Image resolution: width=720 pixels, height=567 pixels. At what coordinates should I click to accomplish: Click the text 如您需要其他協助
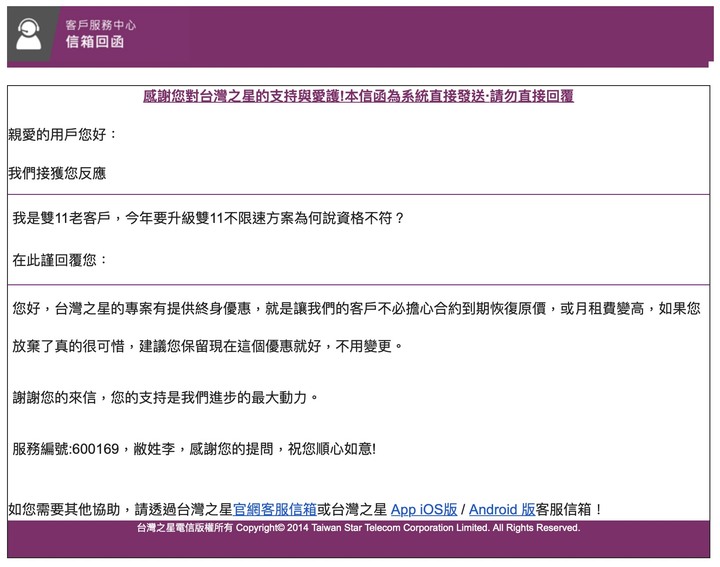tap(64, 509)
